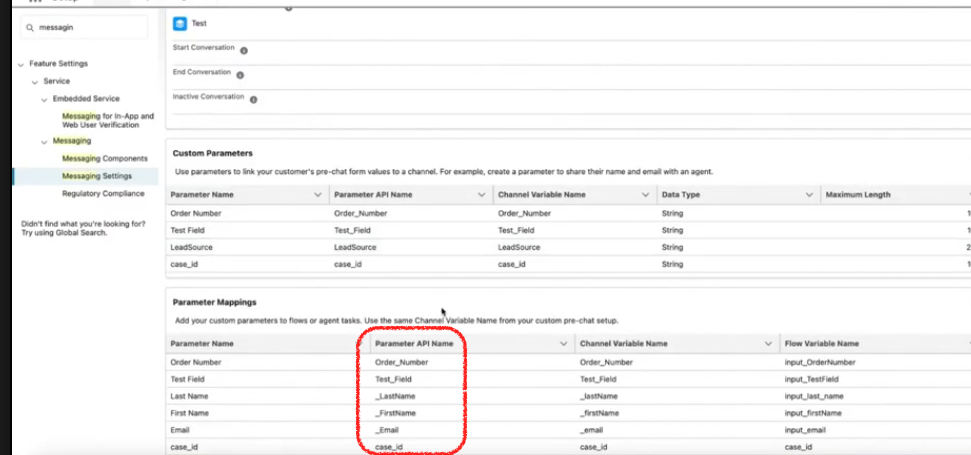Click String data type in LeadSource row
Screen dimensions: 971x455
[672, 247]
